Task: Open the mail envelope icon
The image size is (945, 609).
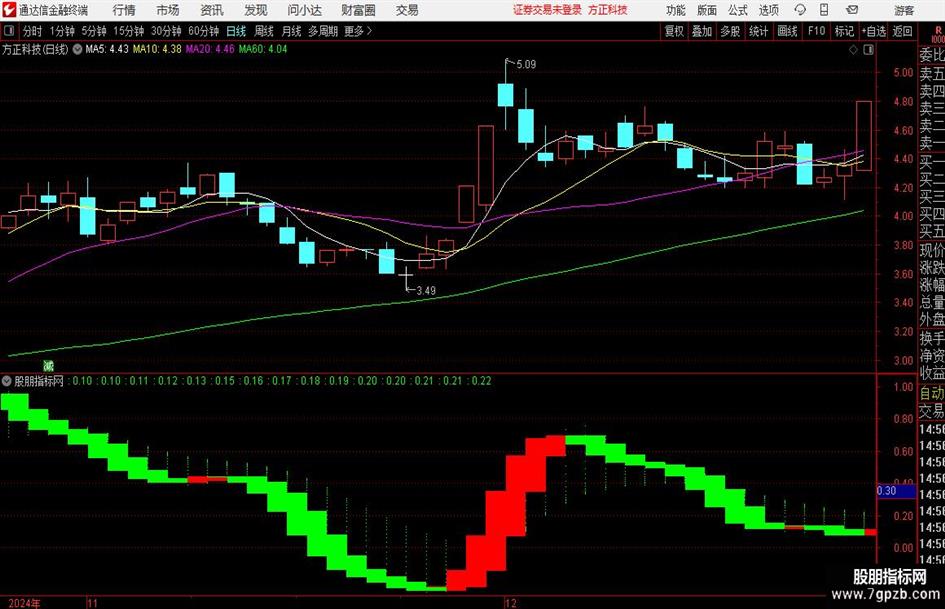Action: pos(852,10)
